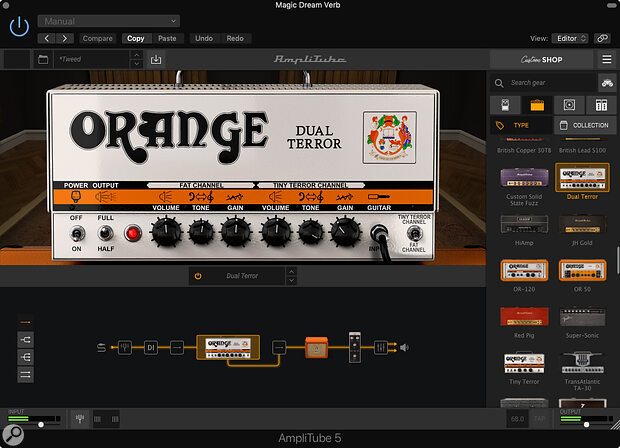Click the Tiny Terror Channel Volume knob
Screen dimensions: 620x448
click(x=276, y=232)
